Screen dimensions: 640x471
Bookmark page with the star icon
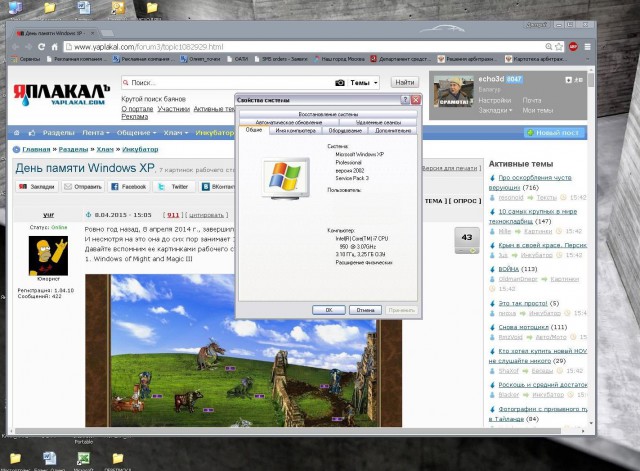click(559, 47)
